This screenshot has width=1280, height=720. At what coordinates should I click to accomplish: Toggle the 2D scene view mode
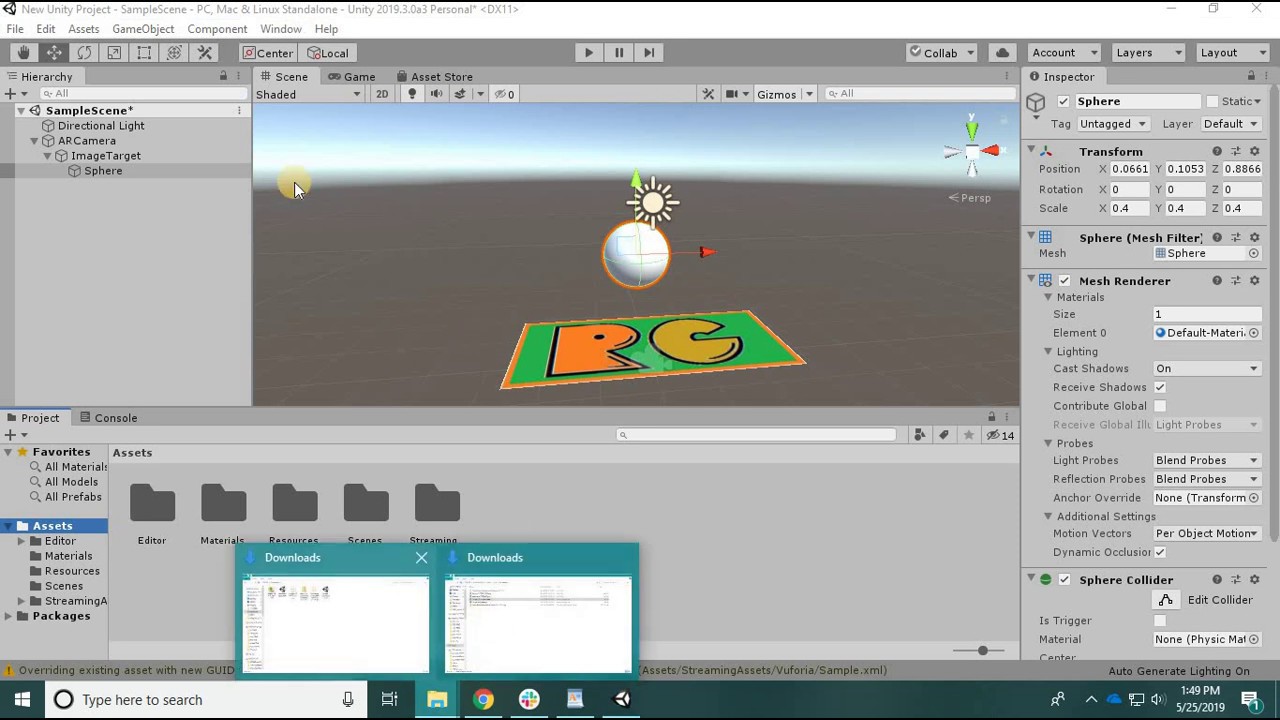[x=382, y=94]
